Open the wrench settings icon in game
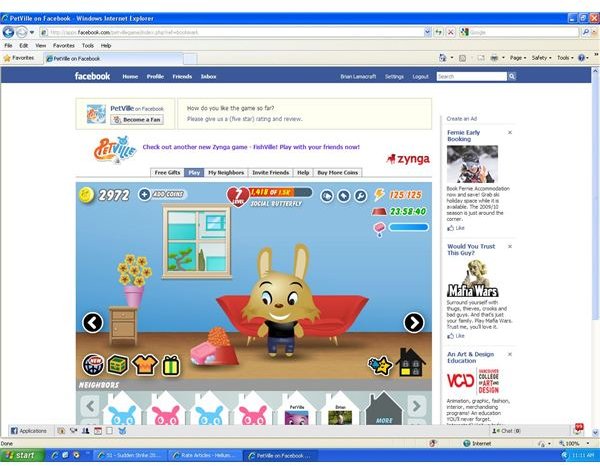 coord(360,196)
